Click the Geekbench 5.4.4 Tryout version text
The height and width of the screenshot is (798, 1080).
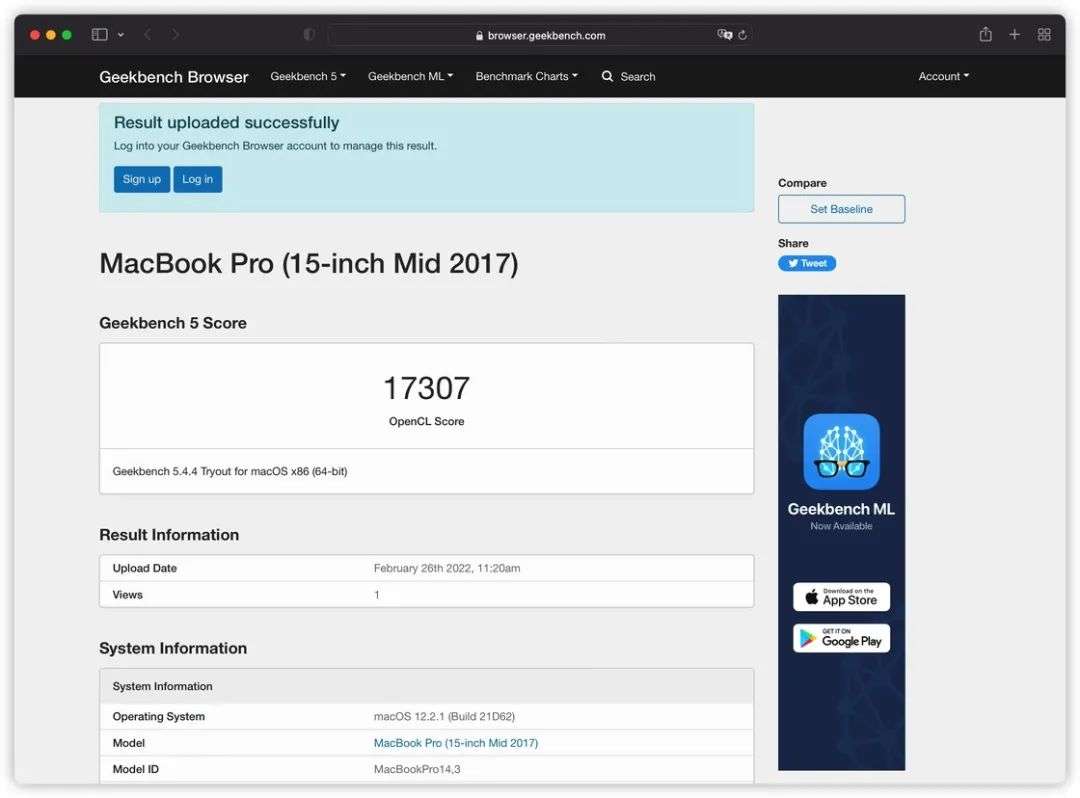click(x=230, y=472)
